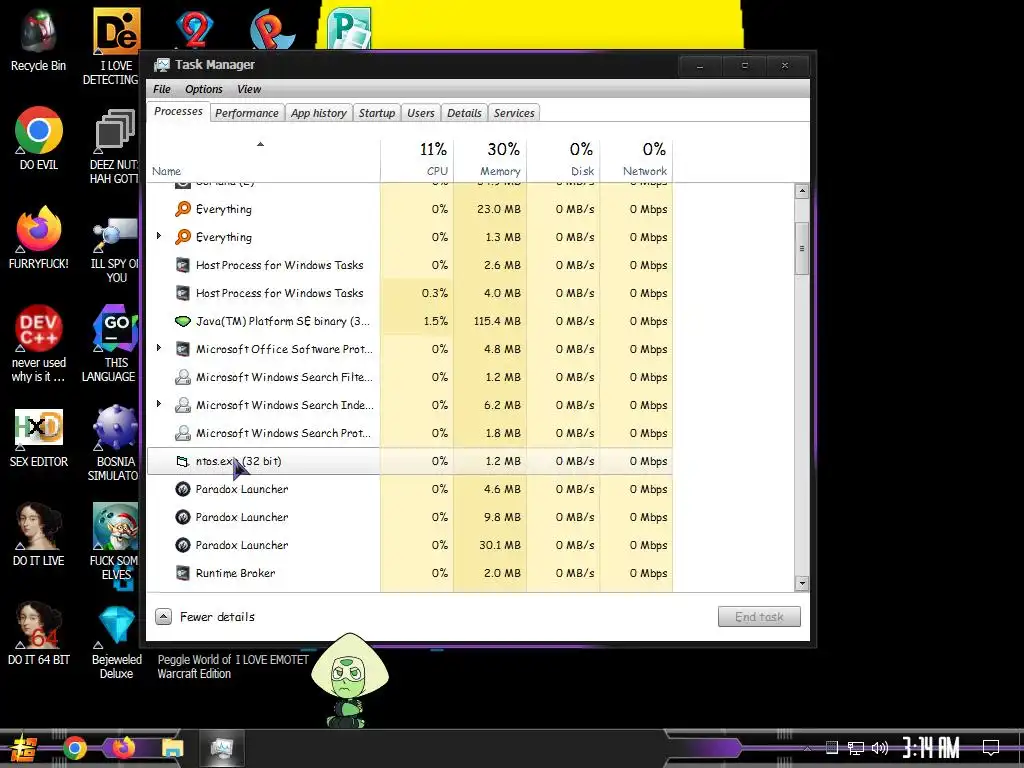Image resolution: width=1024 pixels, height=768 pixels.
Task: Switch to the Services tab
Action: pos(514,113)
